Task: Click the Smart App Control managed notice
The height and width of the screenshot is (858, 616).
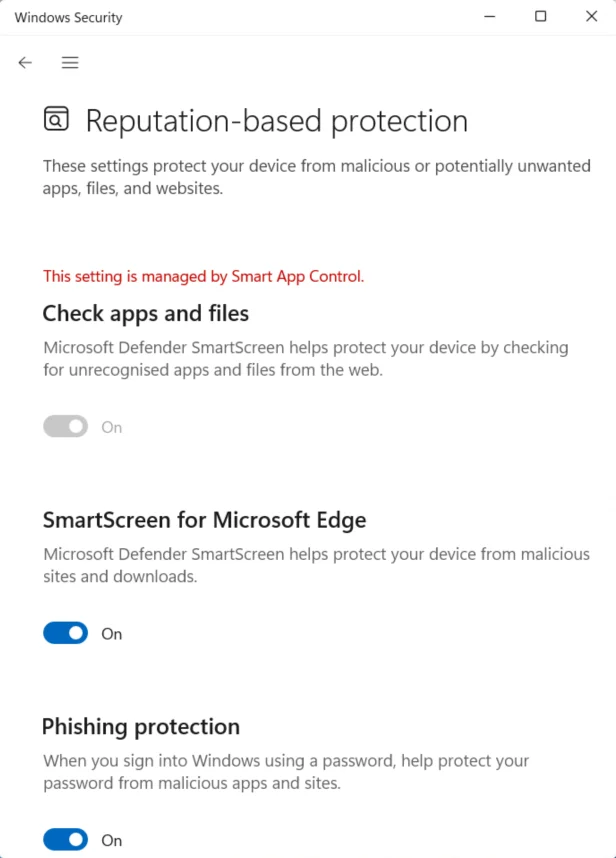Action: coord(204,276)
